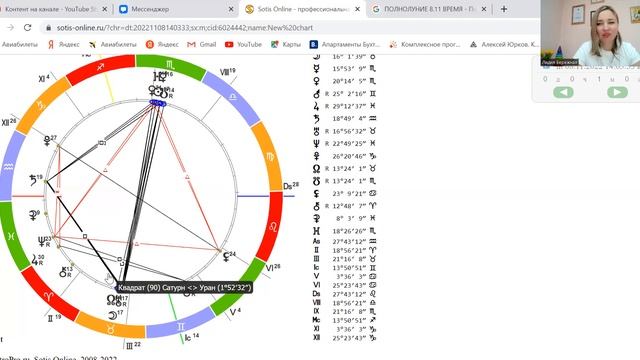This screenshot has height=360, width=640.
Task: Click the Ic 14 chart label
Action: (191, 337)
